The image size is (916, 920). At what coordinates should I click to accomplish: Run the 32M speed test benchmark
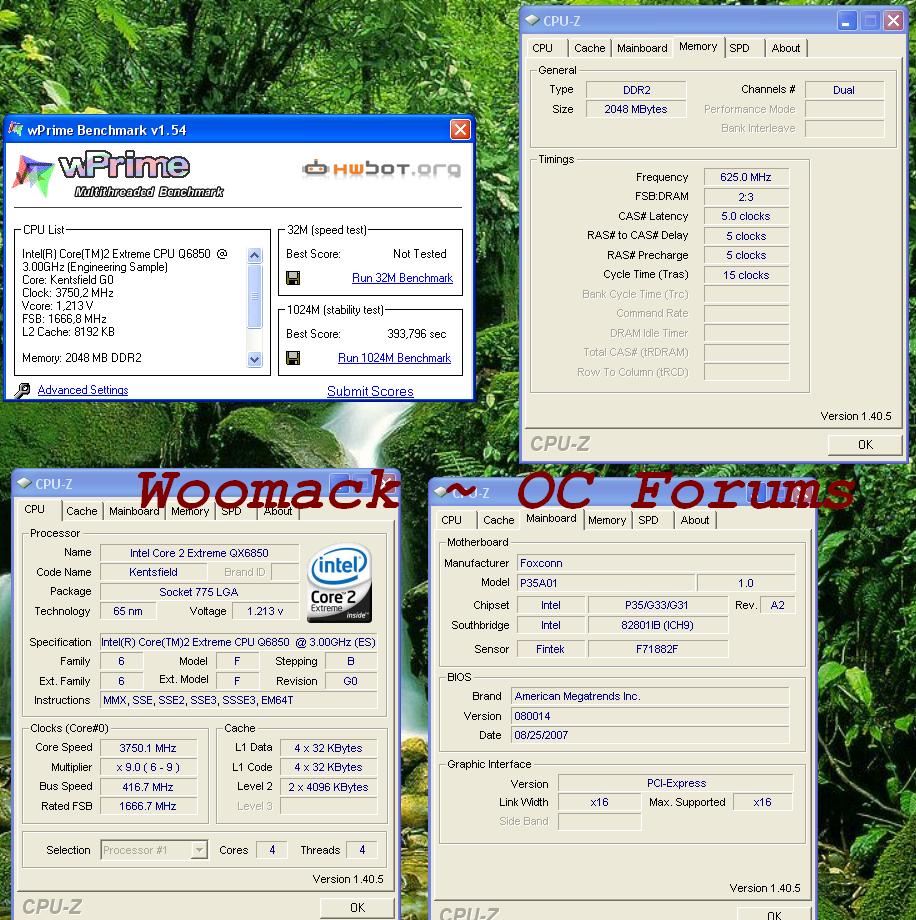point(402,278)
